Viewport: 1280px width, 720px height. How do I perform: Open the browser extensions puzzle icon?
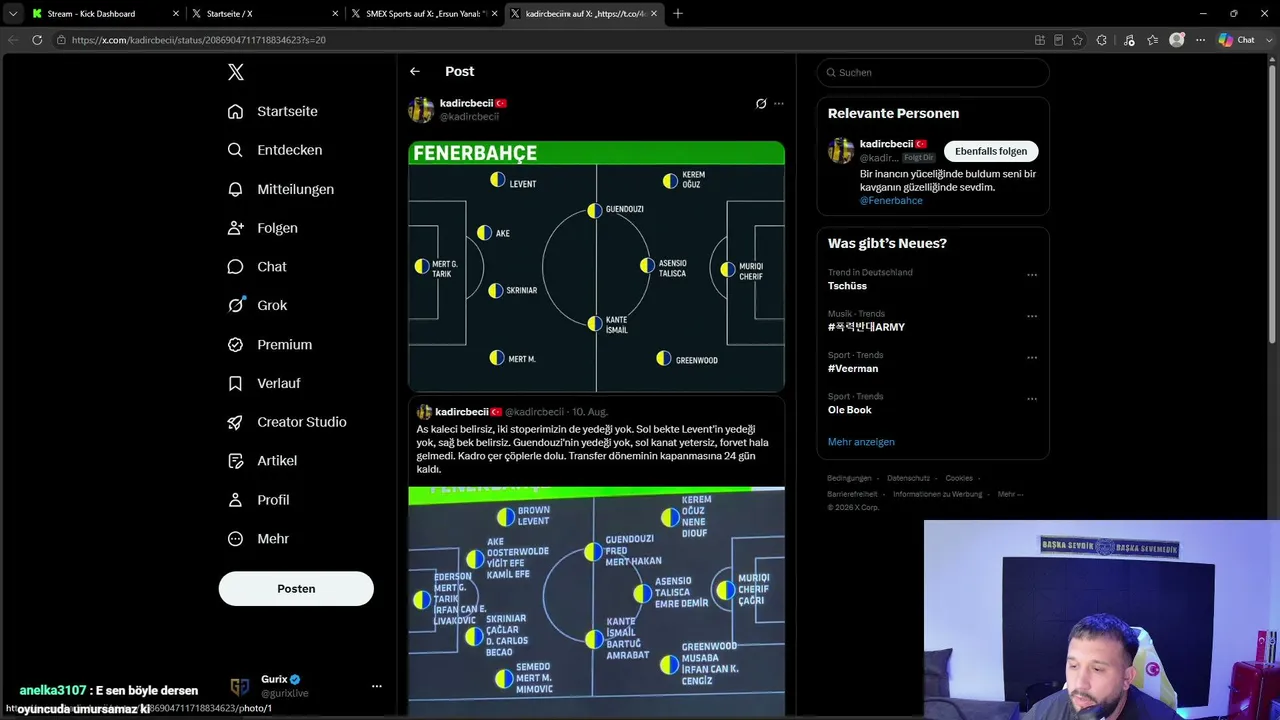(x=1102, y=40)
